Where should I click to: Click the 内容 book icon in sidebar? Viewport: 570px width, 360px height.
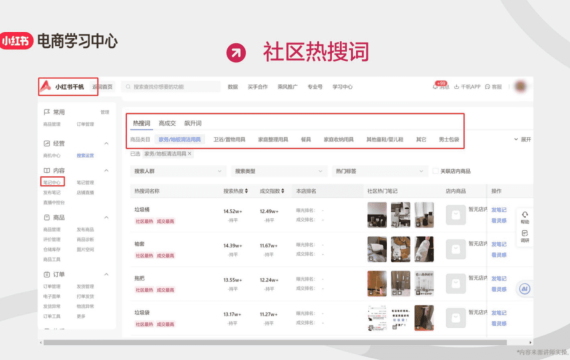47,170
